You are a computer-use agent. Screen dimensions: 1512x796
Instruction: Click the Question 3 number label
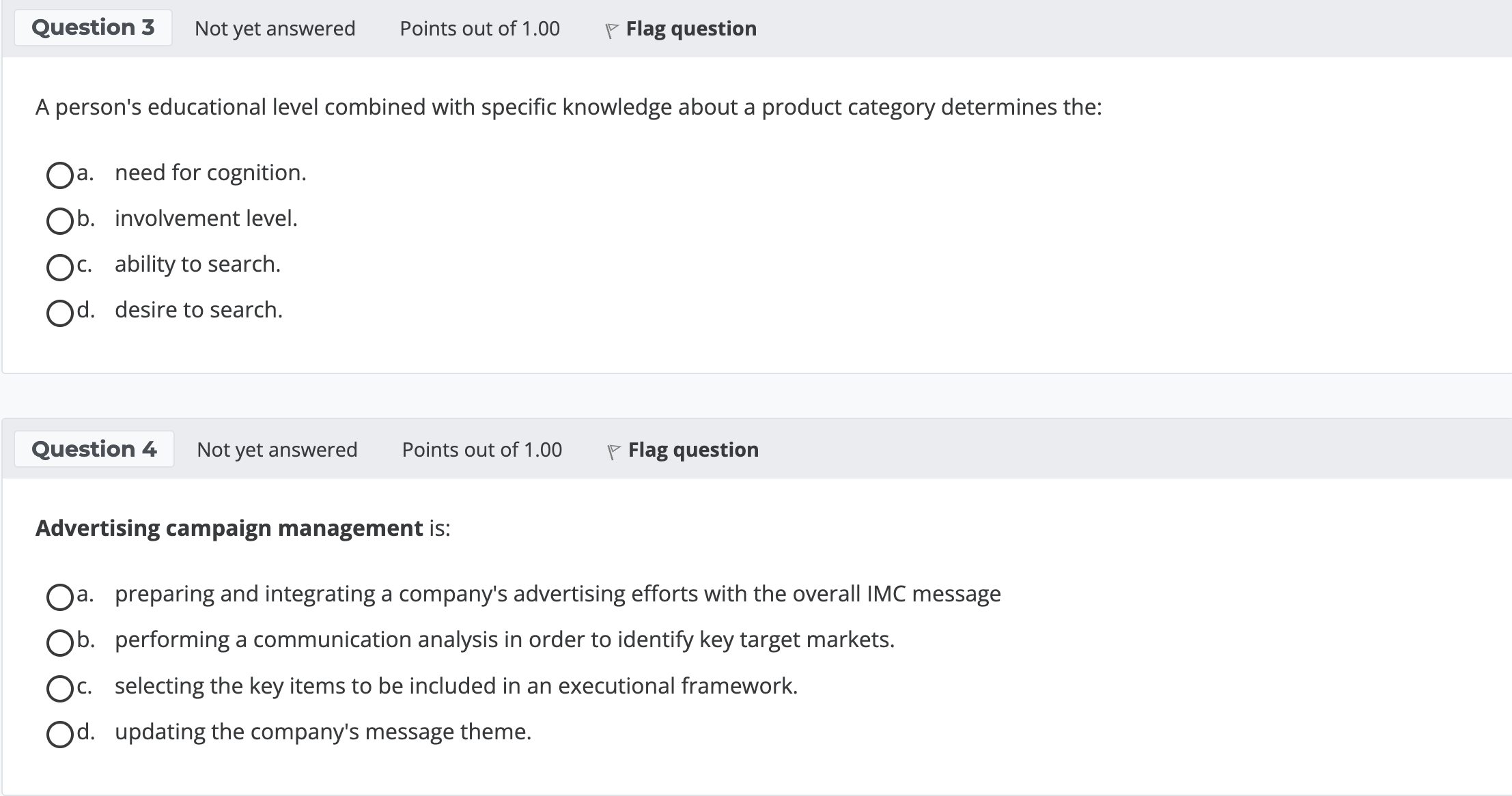93,27
